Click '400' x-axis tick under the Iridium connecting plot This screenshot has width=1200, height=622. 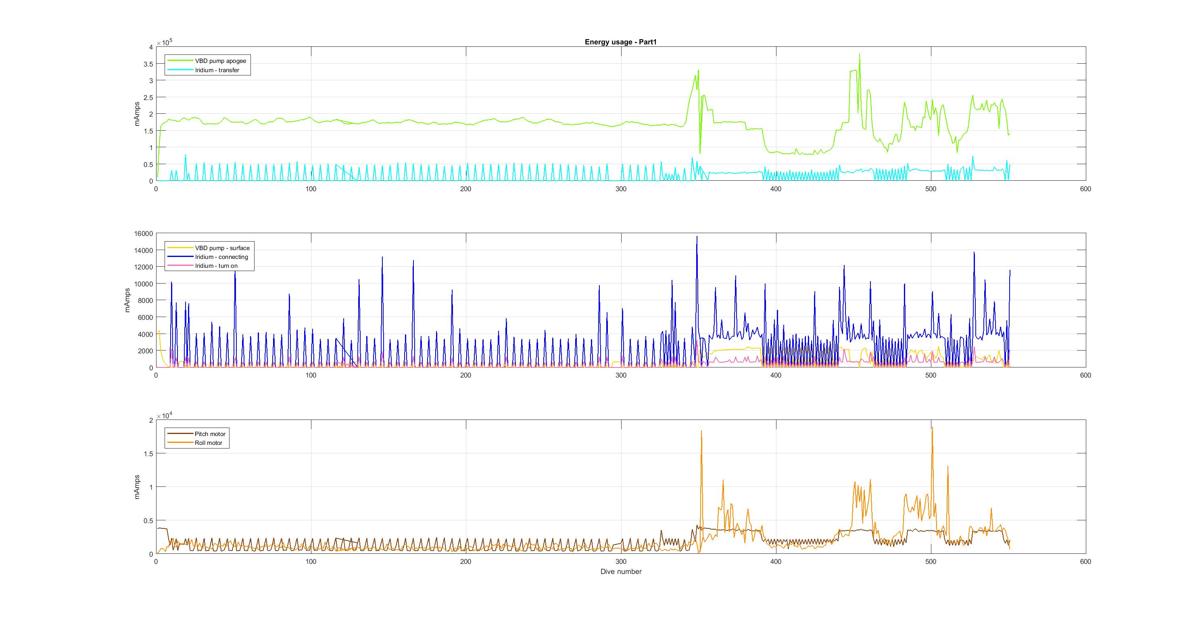point(775,375)
